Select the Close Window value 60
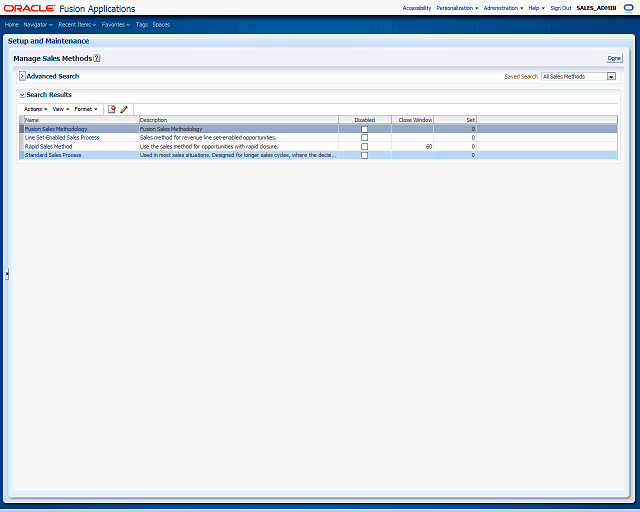 429,147
